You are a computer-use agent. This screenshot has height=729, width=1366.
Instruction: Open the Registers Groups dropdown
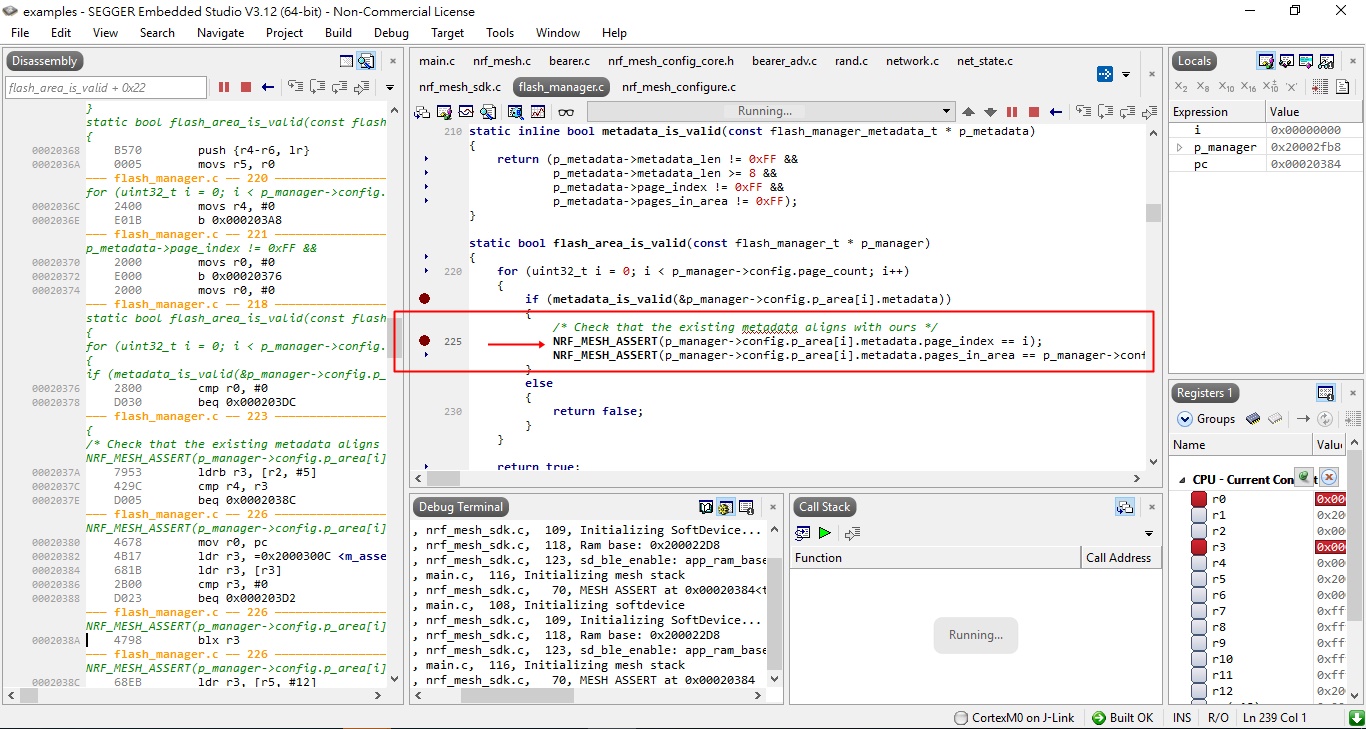coord(1207,419)
